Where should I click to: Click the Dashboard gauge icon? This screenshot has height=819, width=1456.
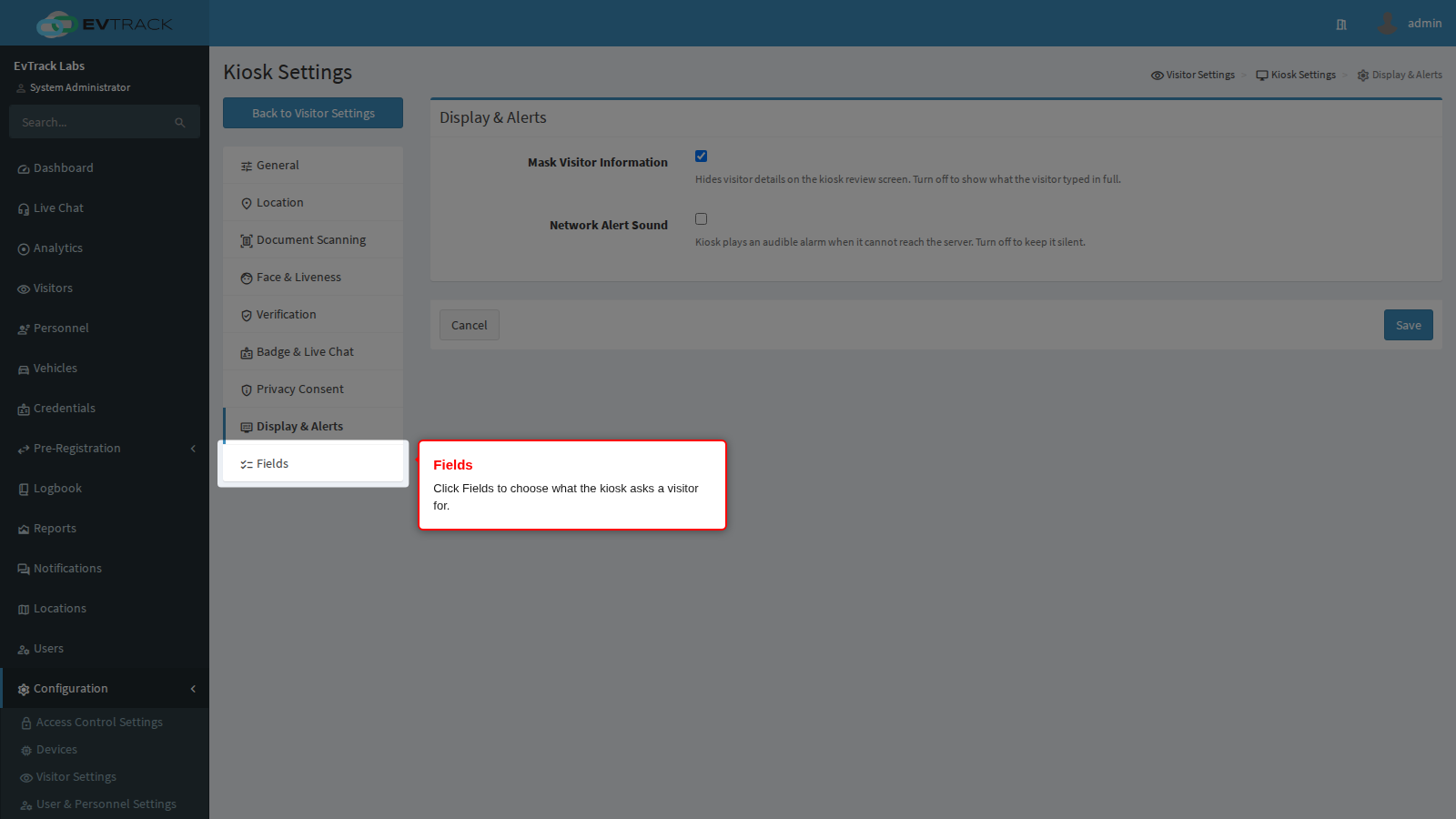click(x=24, y=169)
